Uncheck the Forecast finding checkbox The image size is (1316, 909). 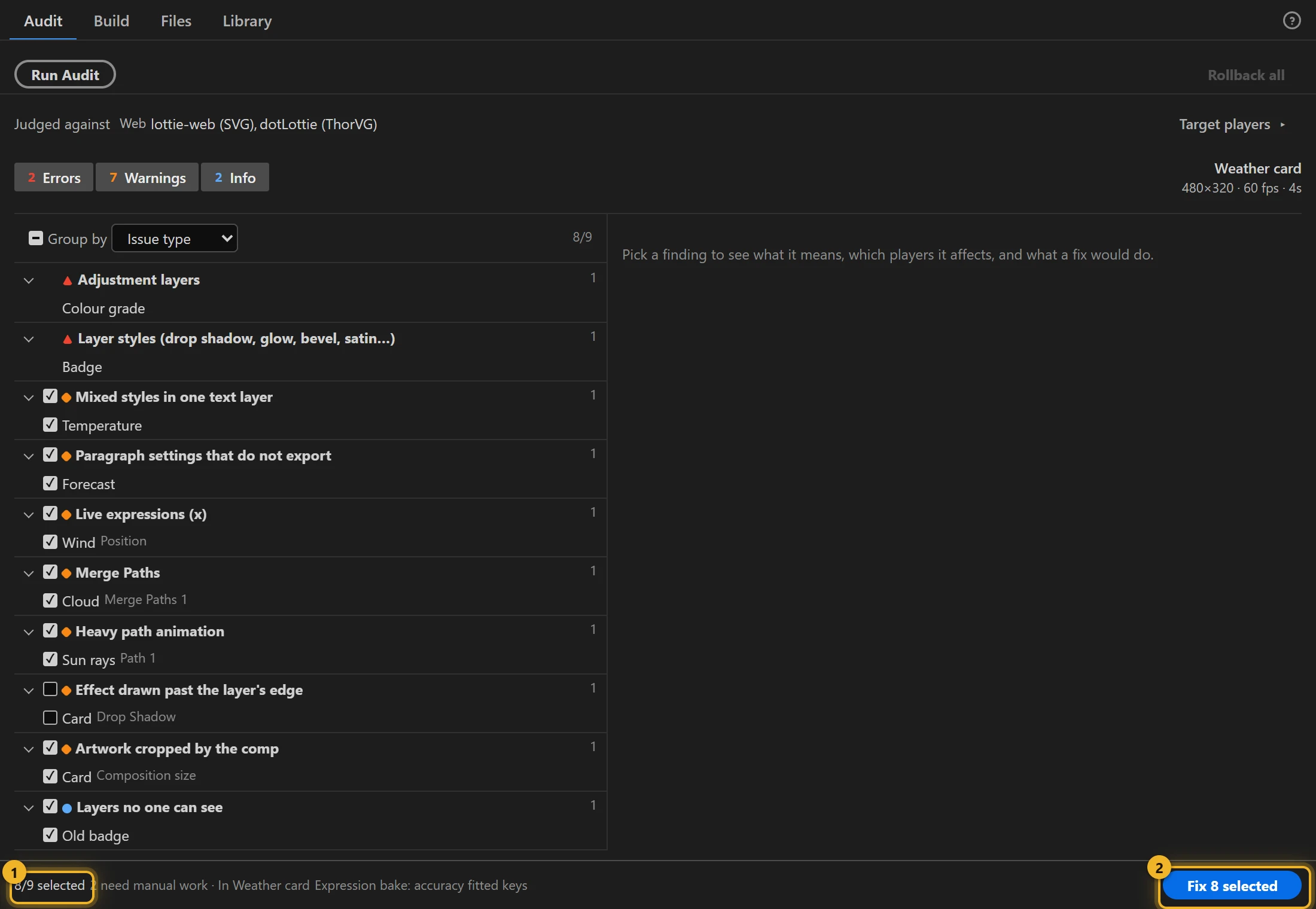pos(50,483)
